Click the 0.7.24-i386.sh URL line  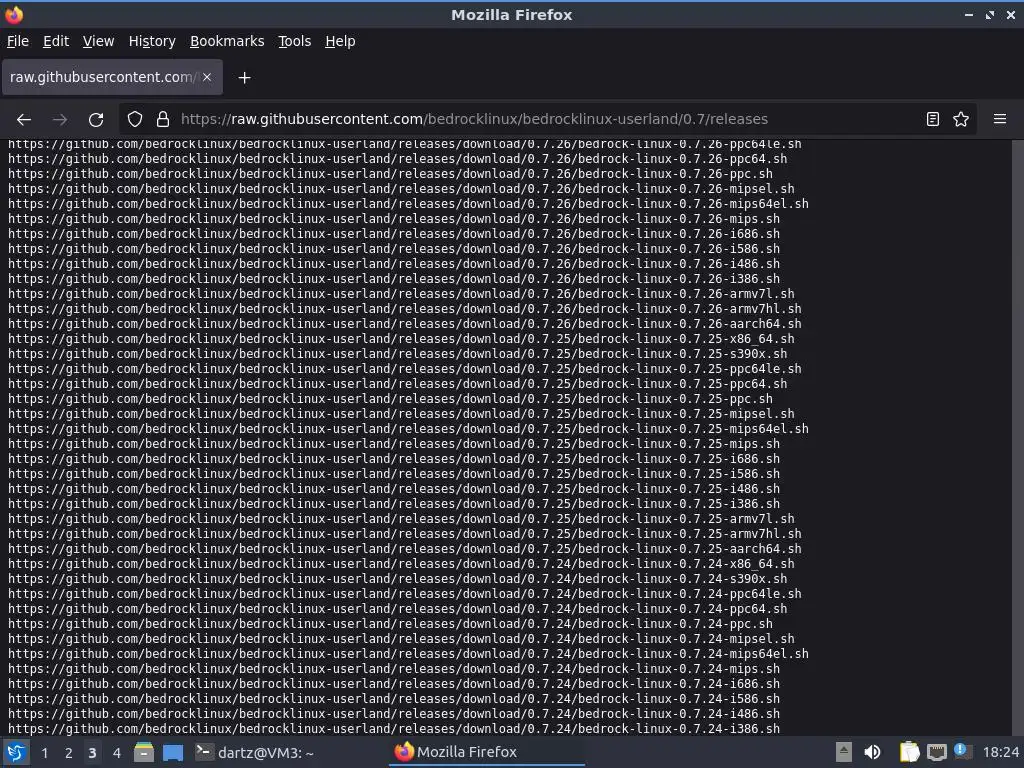(x=394, y=729)
